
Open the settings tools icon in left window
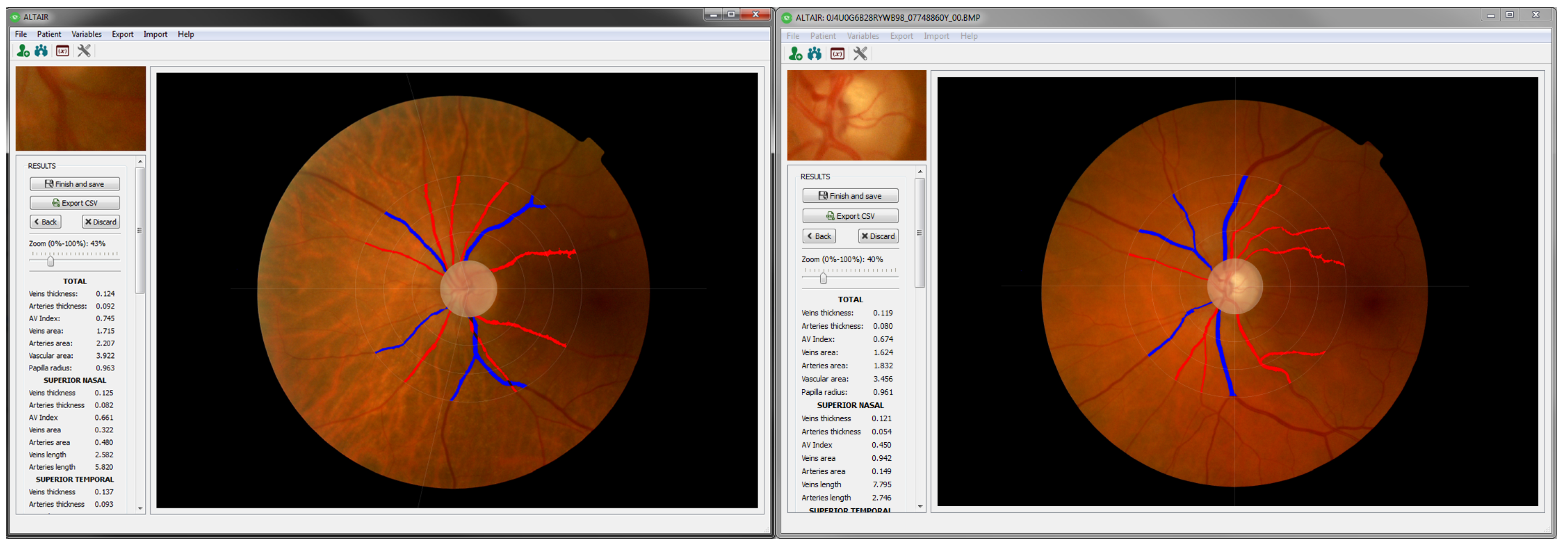84,51
